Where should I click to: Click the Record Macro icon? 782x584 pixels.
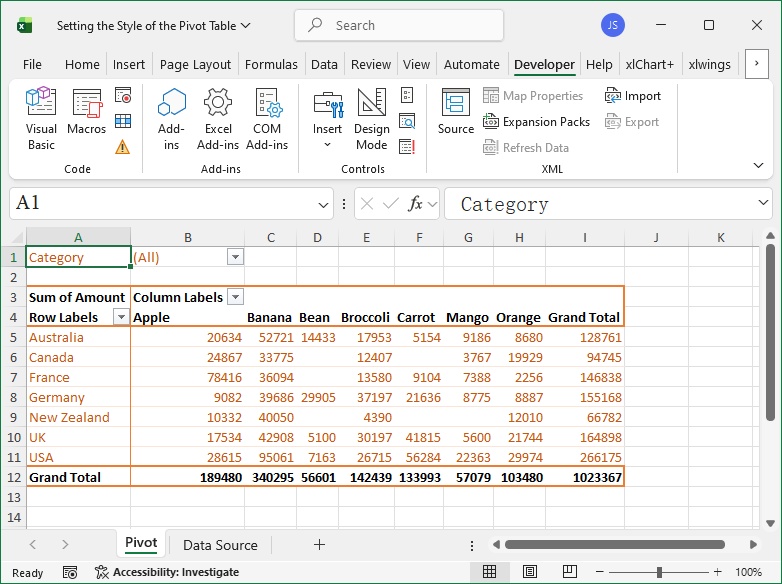tap(123, 95)
